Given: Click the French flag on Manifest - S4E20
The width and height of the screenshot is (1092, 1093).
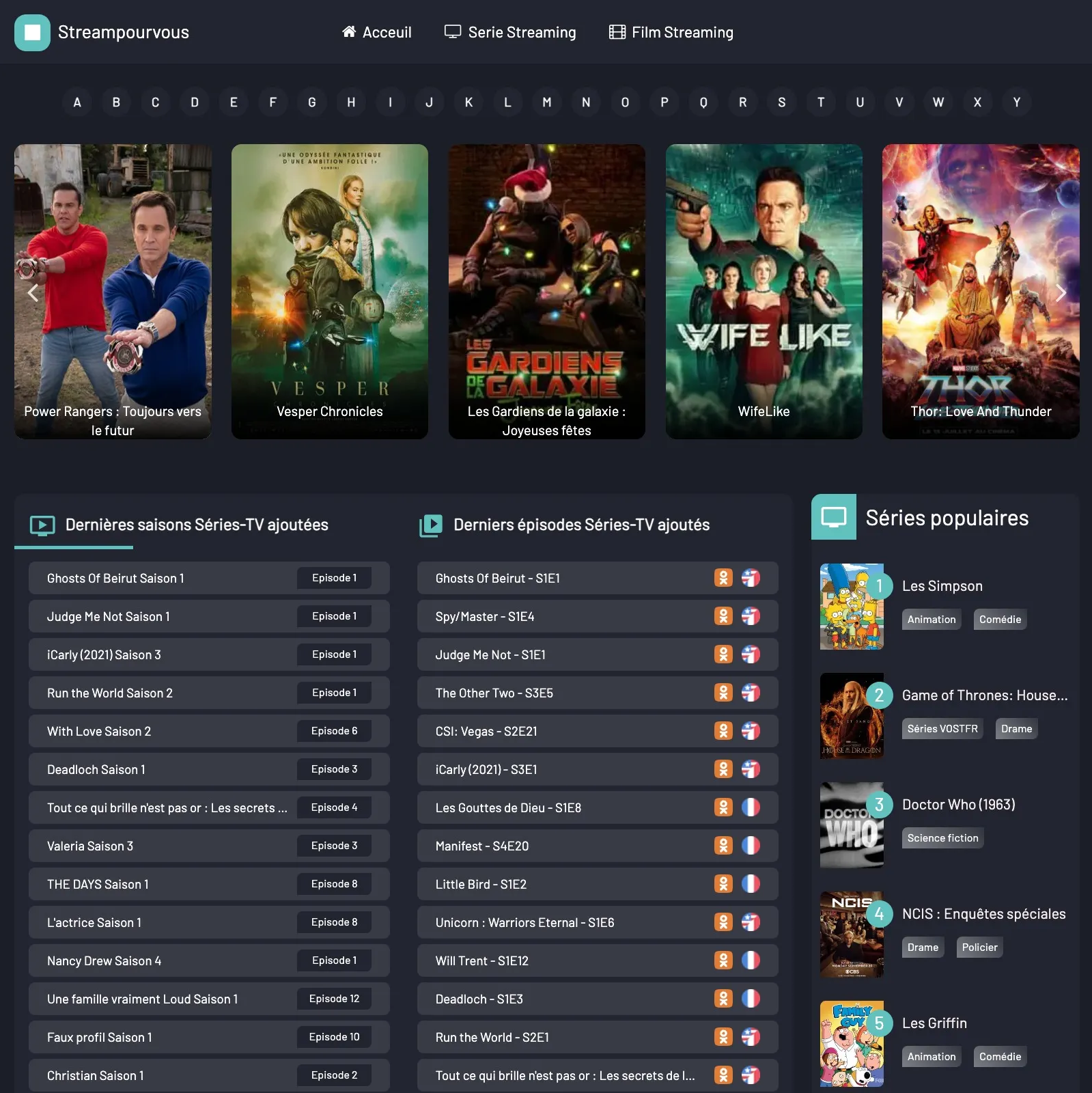Looking at the screenshot, I should click(x=751, y=846).
